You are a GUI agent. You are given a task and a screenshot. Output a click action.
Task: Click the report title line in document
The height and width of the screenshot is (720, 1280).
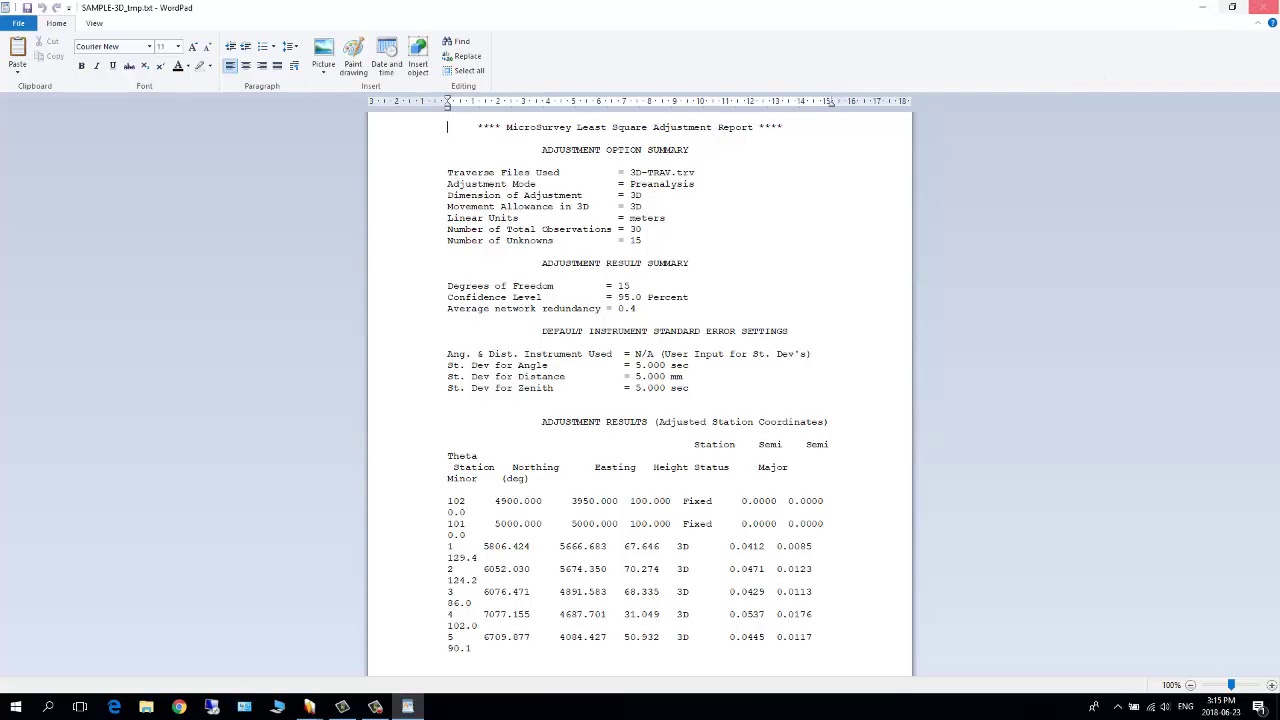click(x=630, y=127)
